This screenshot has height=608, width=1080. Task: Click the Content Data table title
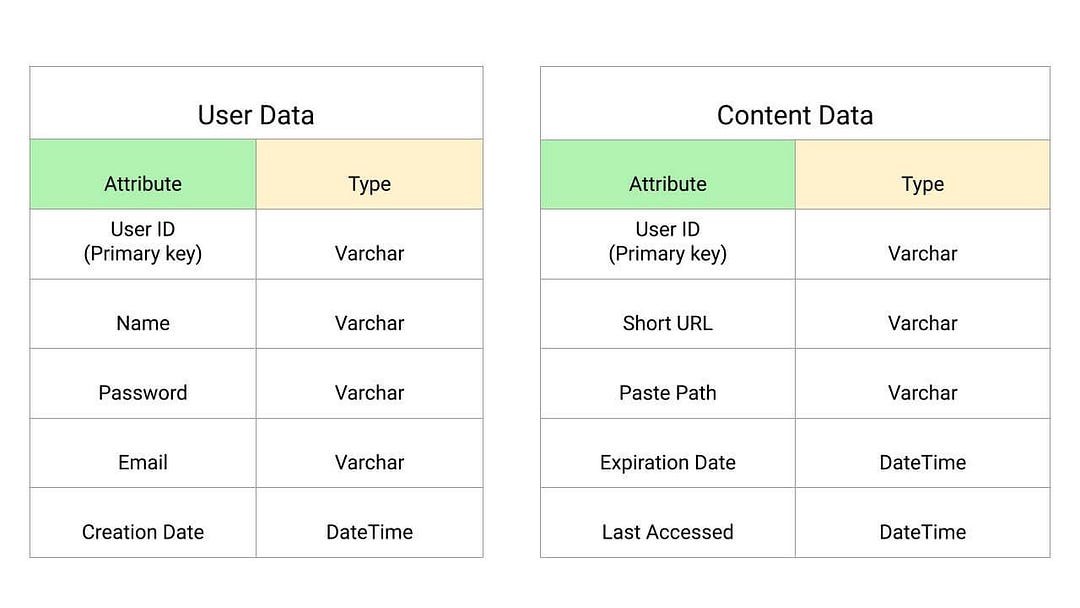coord(795,115)
